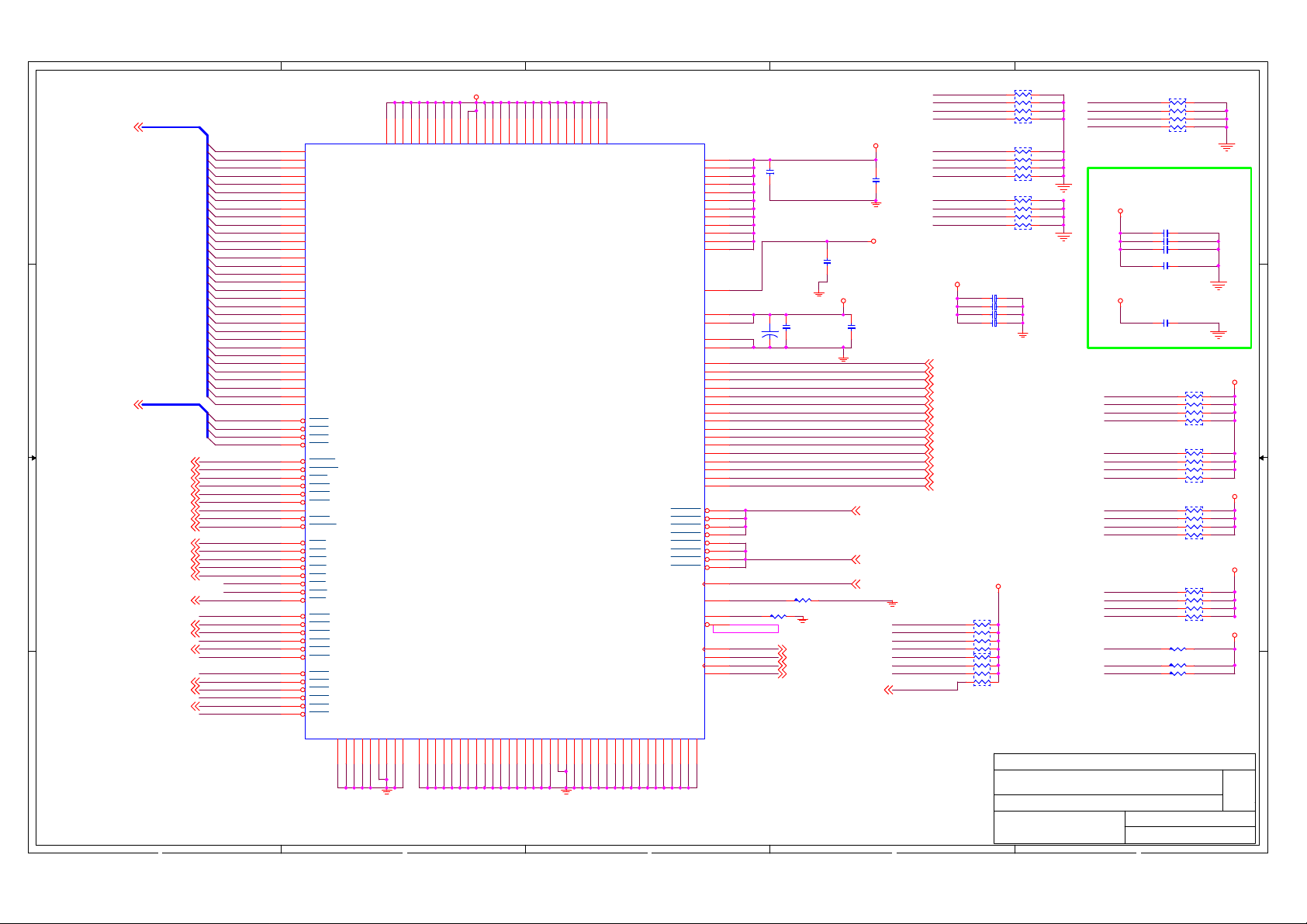The image size is (1307, 924).
Task: Click the small right cell of title block
Action: [1239, 790]
